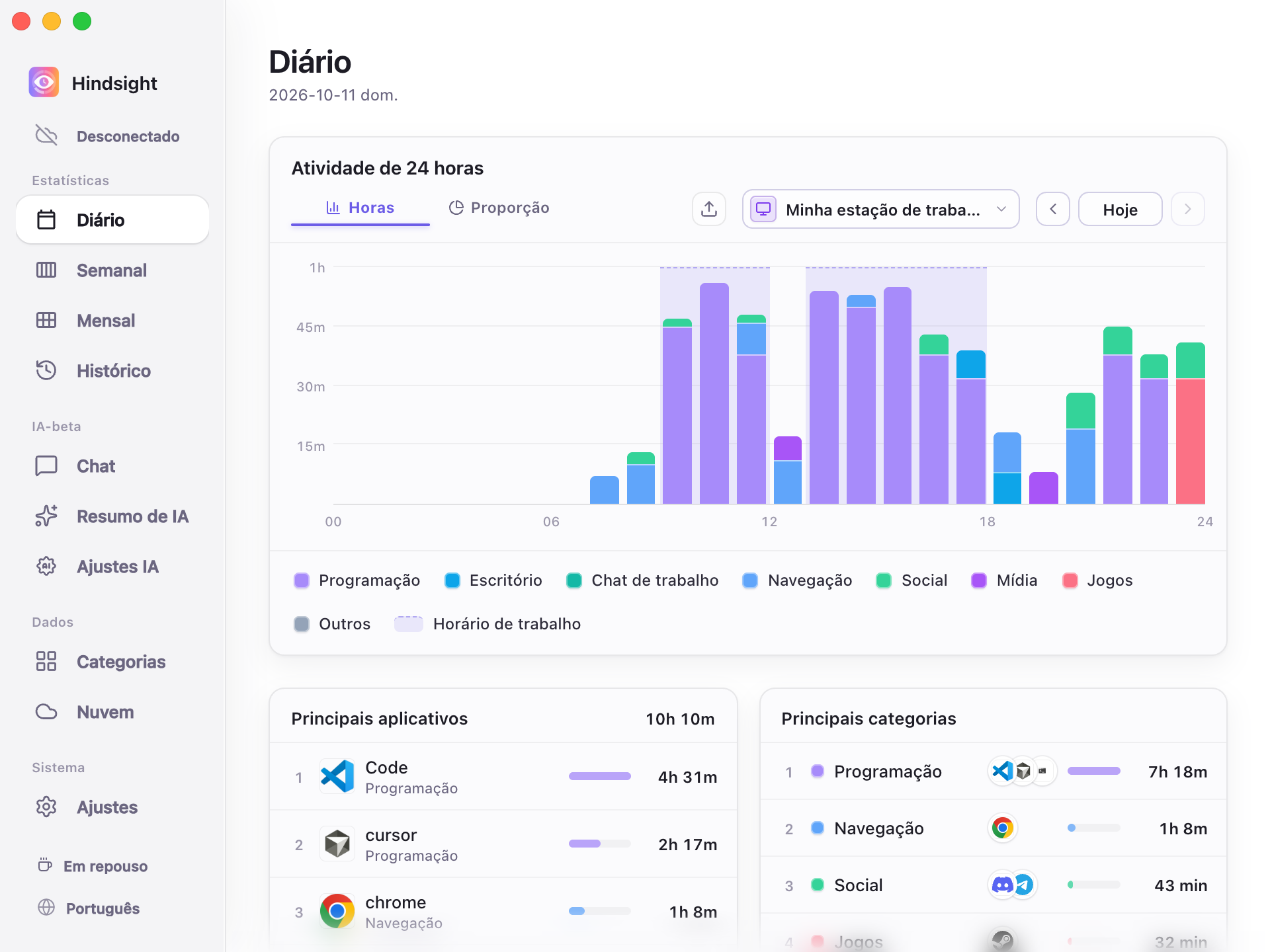Click the chrome app icon in apps list

337,911
